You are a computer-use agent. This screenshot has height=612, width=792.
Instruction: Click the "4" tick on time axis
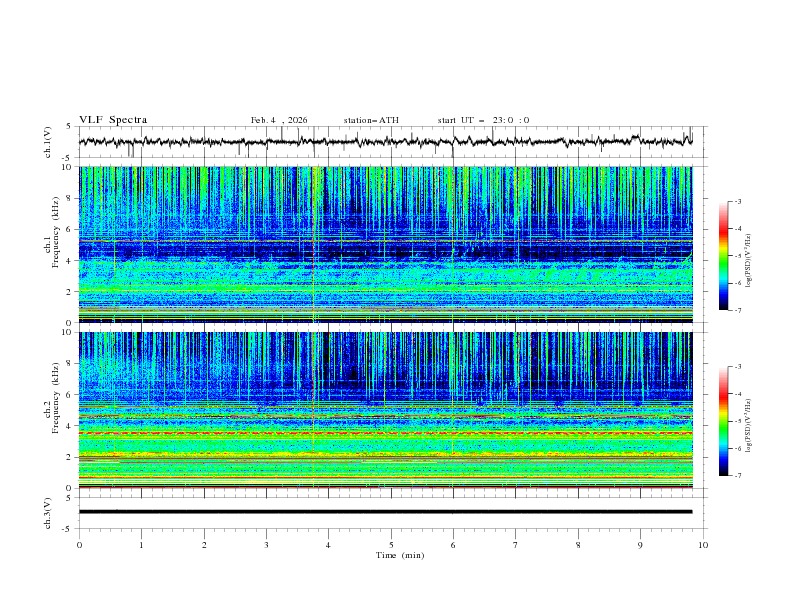328,545
